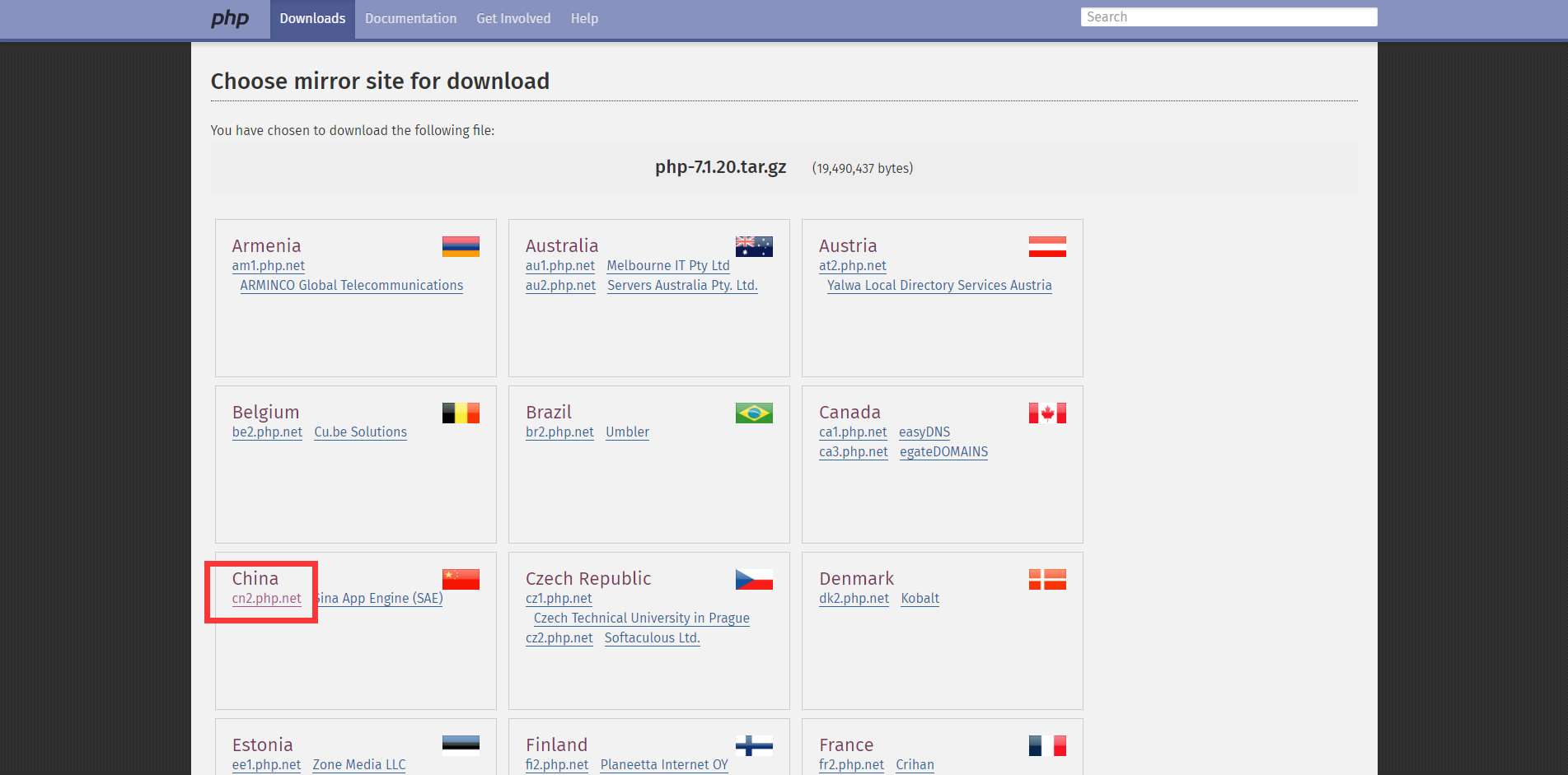This screenshot has height=775, width=1568.
Task: Visit Czech Technical University in Prague link
Action: click(x=641, y=619)
